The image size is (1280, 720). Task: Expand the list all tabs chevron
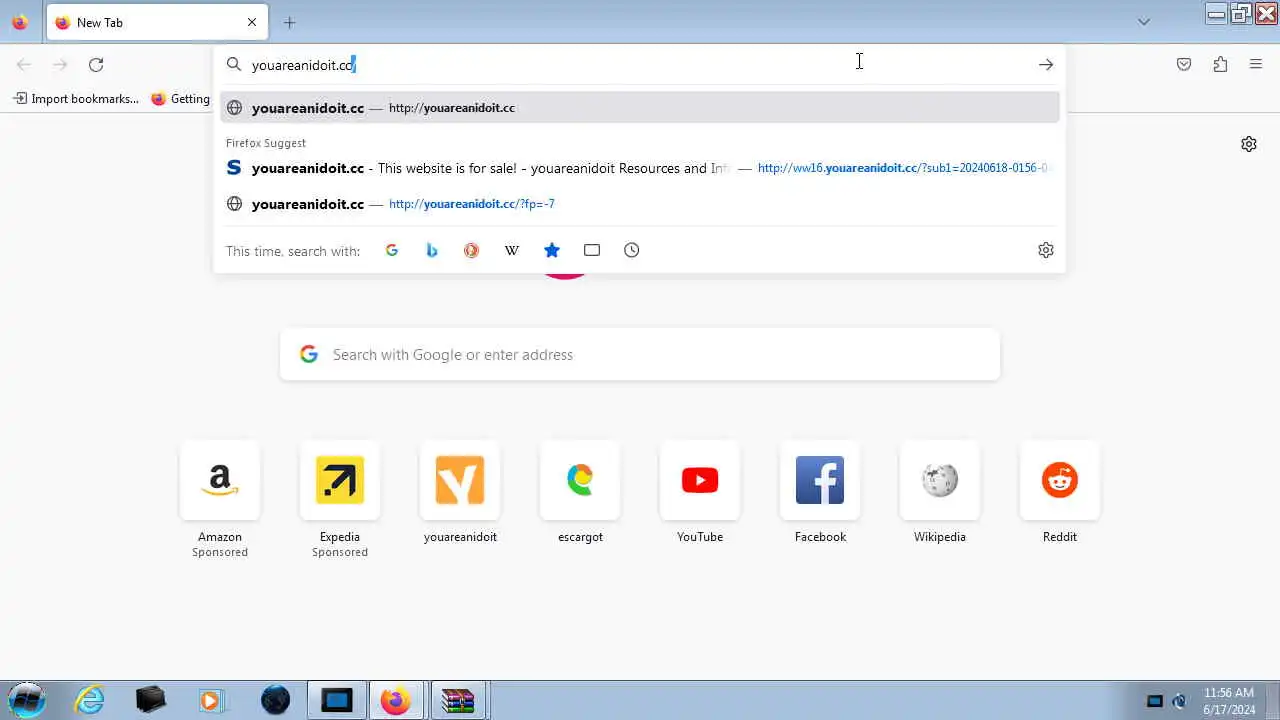tap(1144, 22)
